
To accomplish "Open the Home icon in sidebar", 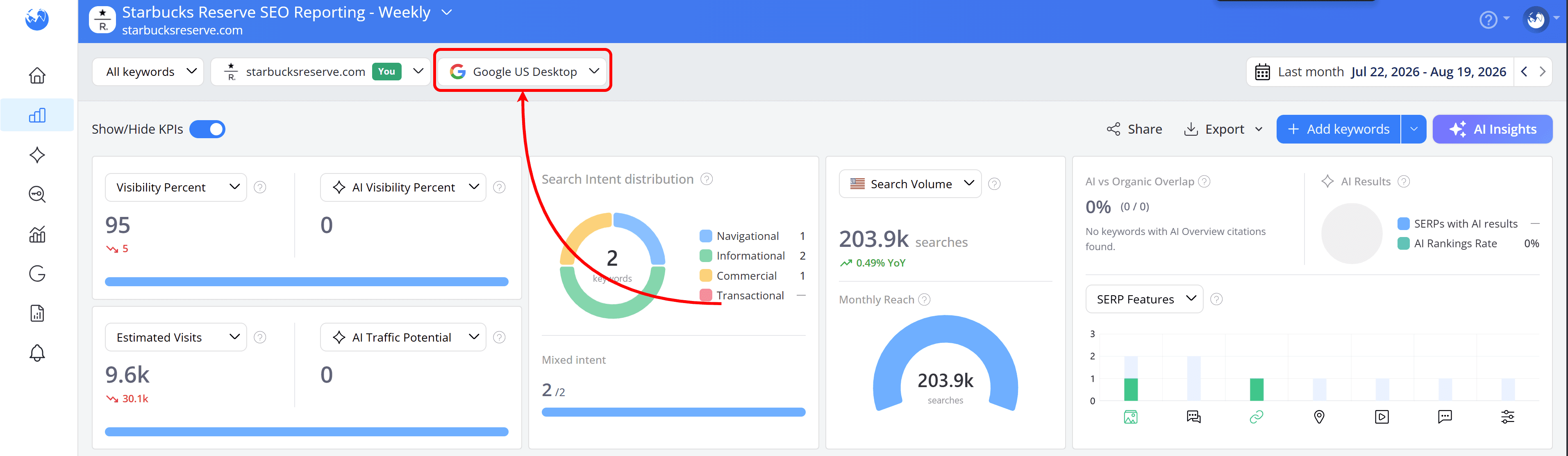I will click(37, 75).
